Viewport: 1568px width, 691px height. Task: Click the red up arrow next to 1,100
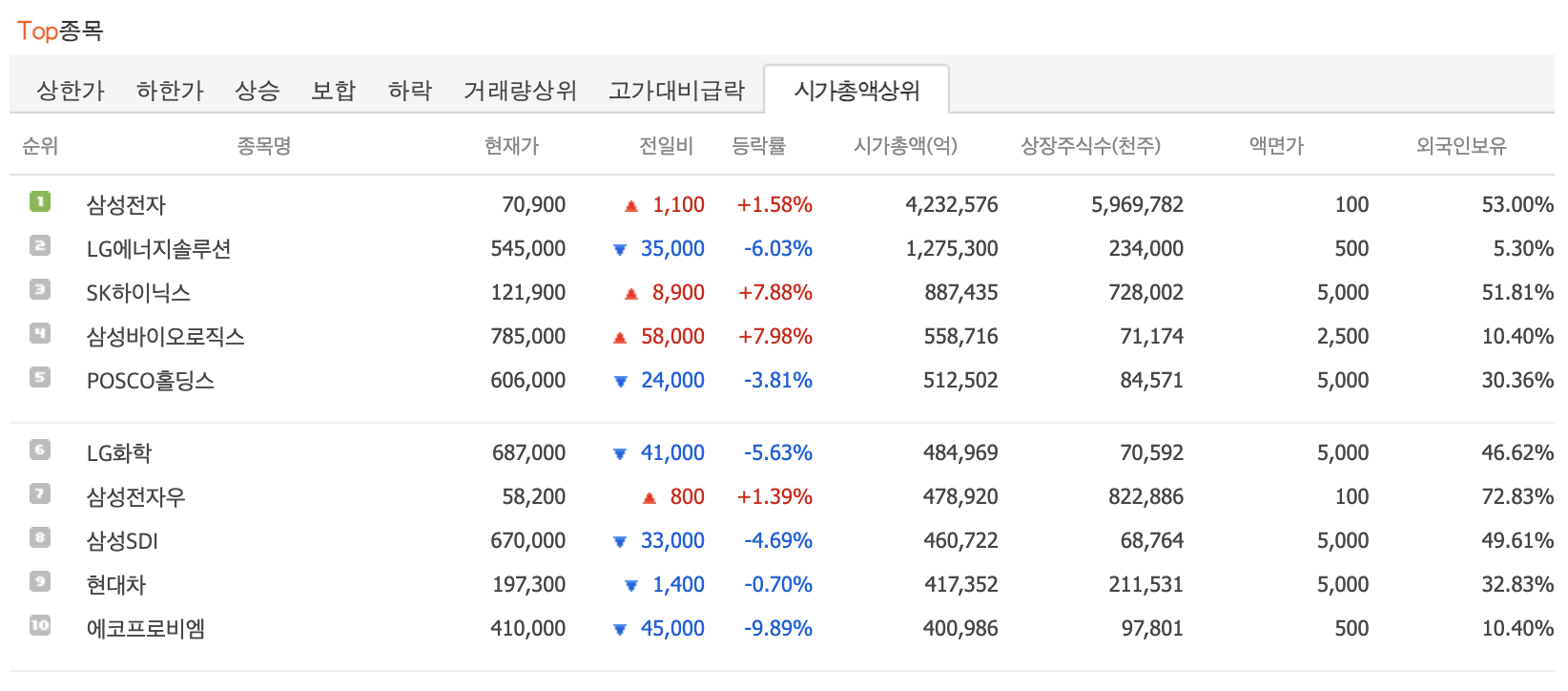coord(630,206)
